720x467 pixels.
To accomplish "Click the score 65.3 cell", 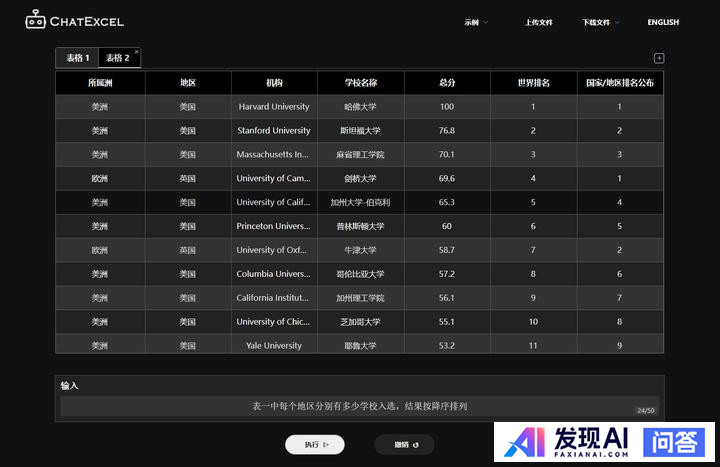I will pyautogui.click(x=447, y=202).
